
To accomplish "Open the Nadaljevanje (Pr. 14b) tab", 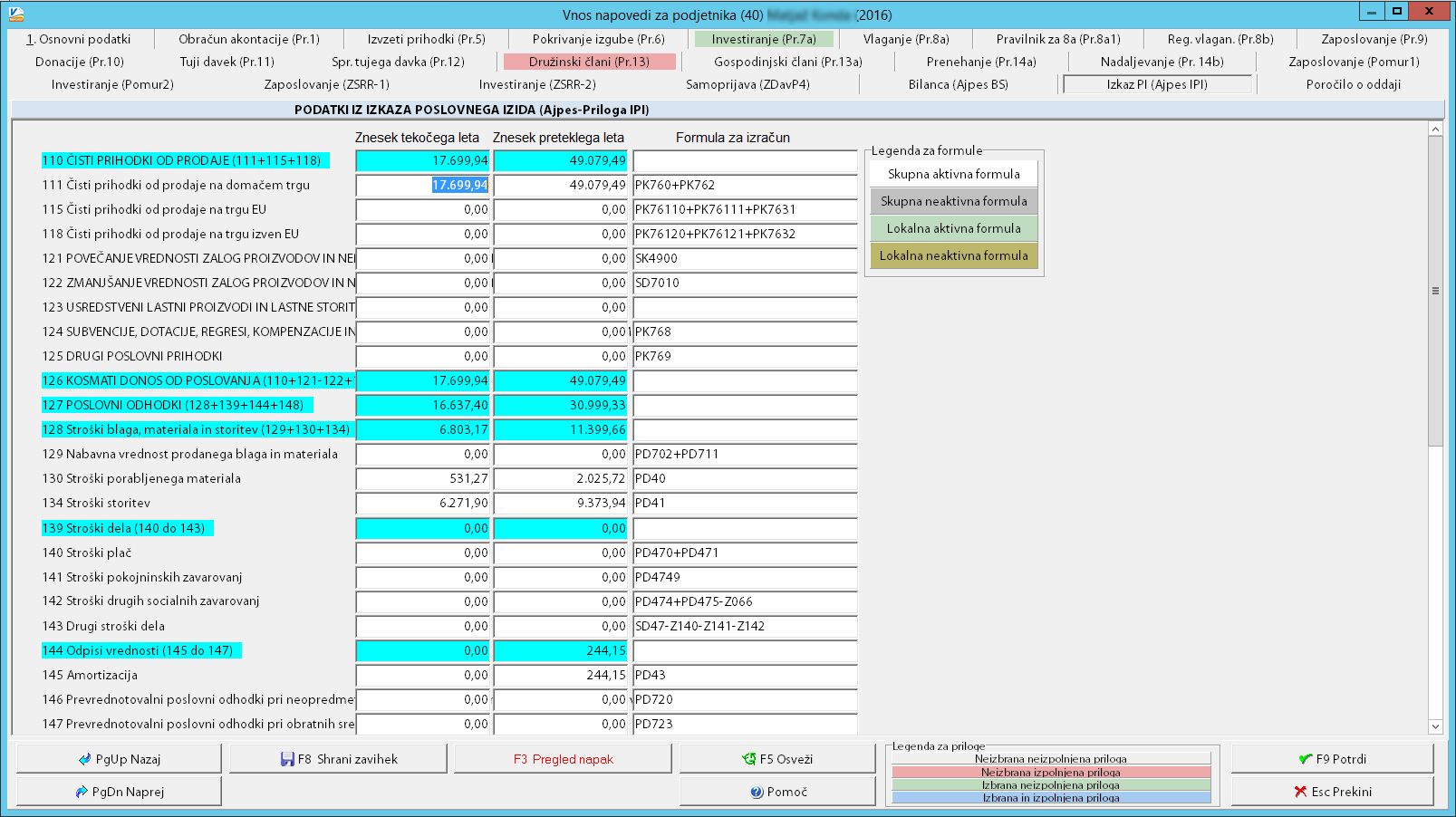I will click(x=1162, y=62).
